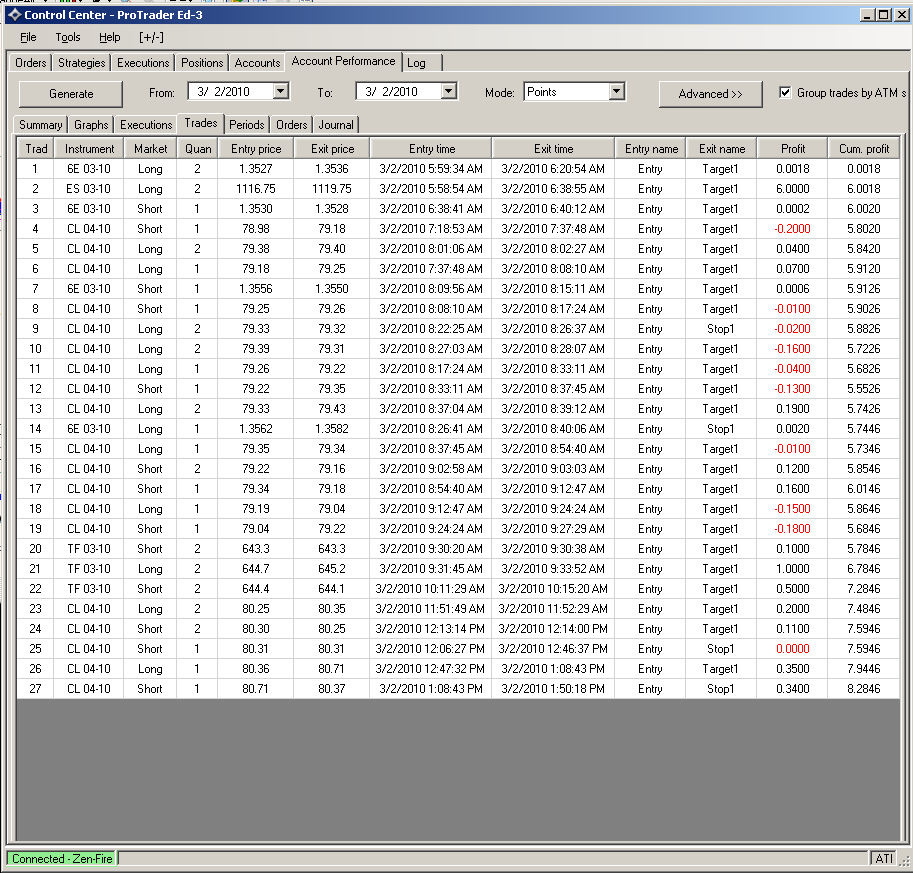Open the Orders sub-tab next to Periods
Image resolution: width=913 pixels, height=873 pixels.
pyautogui.click(x=291, y=125)
